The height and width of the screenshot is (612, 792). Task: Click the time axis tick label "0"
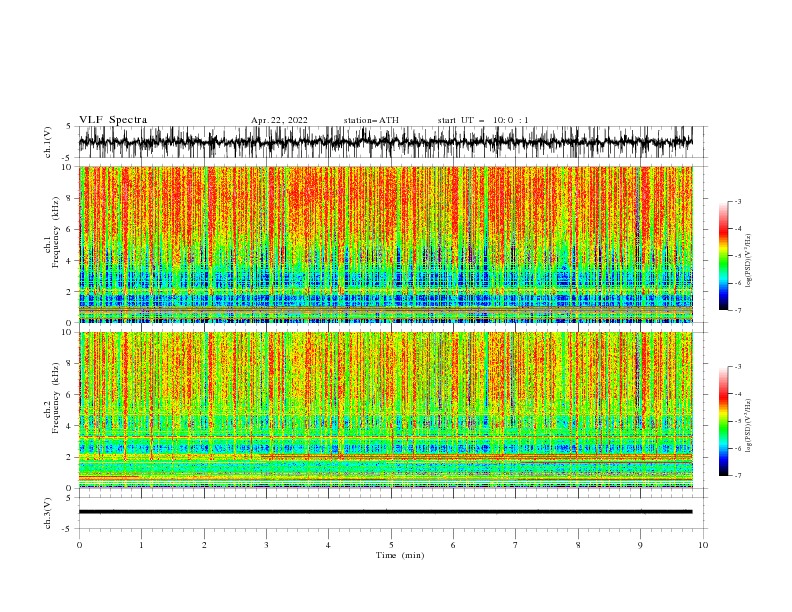(x=79, y=545)
